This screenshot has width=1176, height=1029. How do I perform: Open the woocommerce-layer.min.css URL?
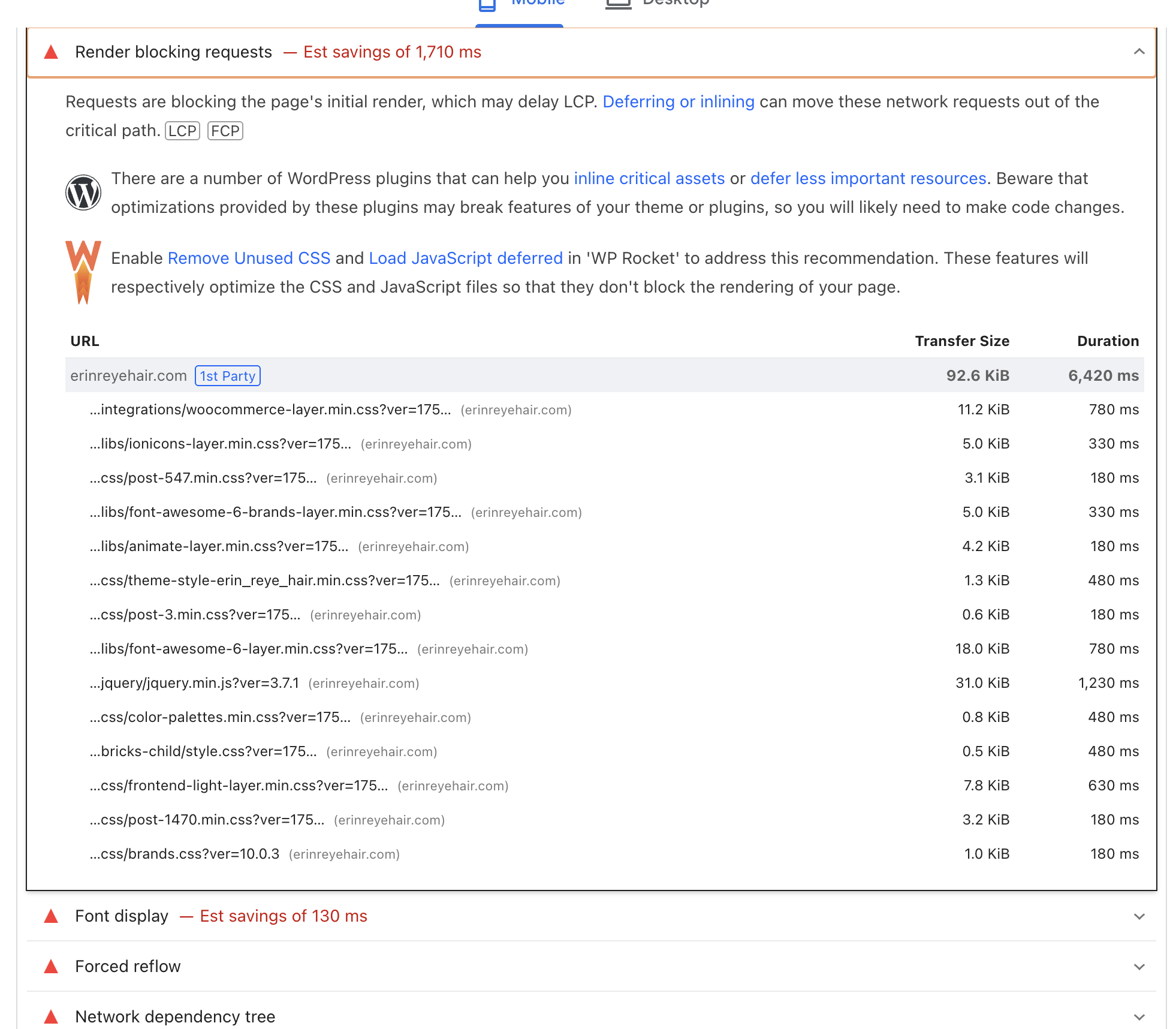tap(270, 410)
